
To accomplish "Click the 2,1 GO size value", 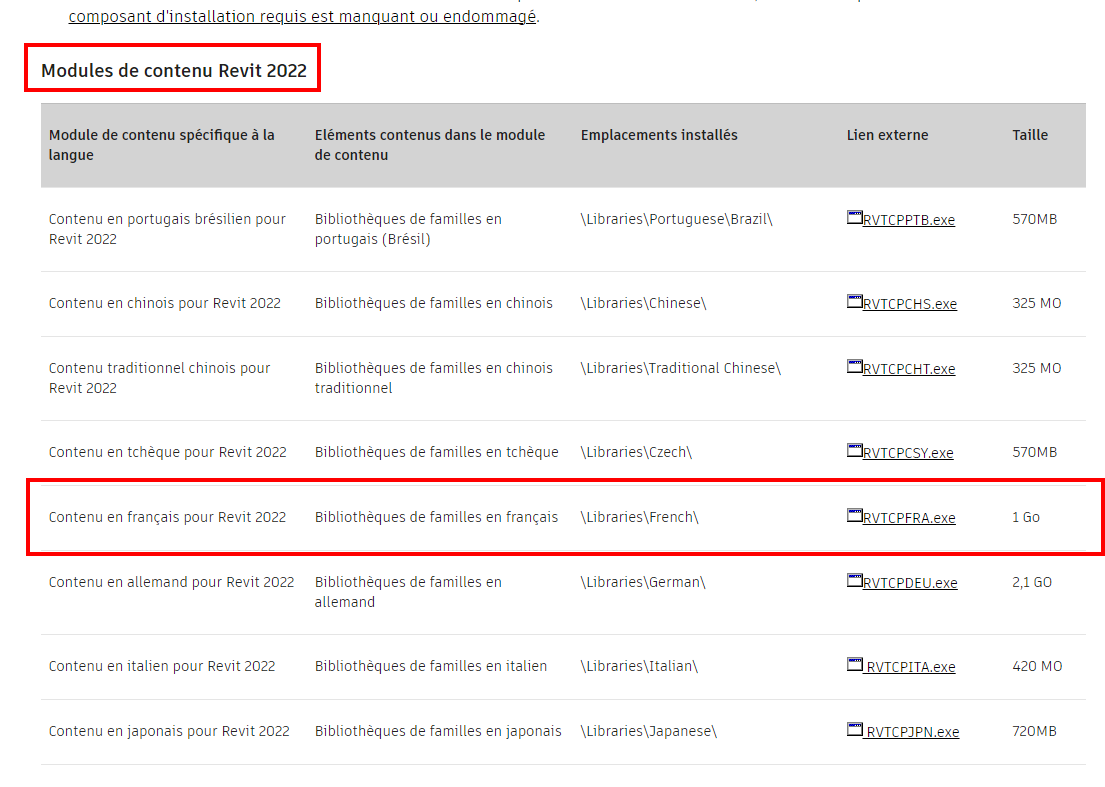I will coord(1032,582).
